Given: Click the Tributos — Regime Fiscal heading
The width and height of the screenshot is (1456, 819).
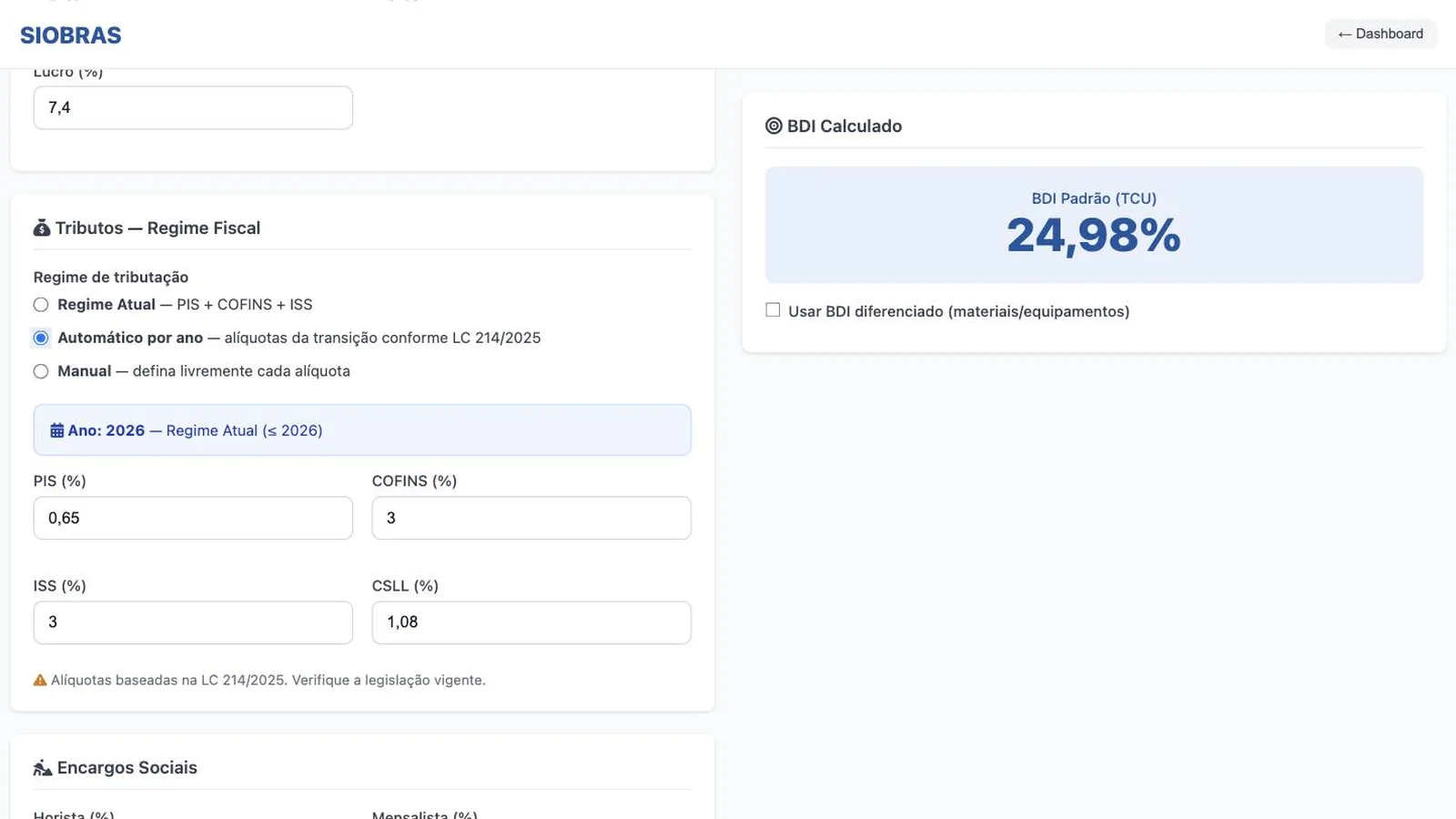Looking at the screenshot, I should 157,228.
